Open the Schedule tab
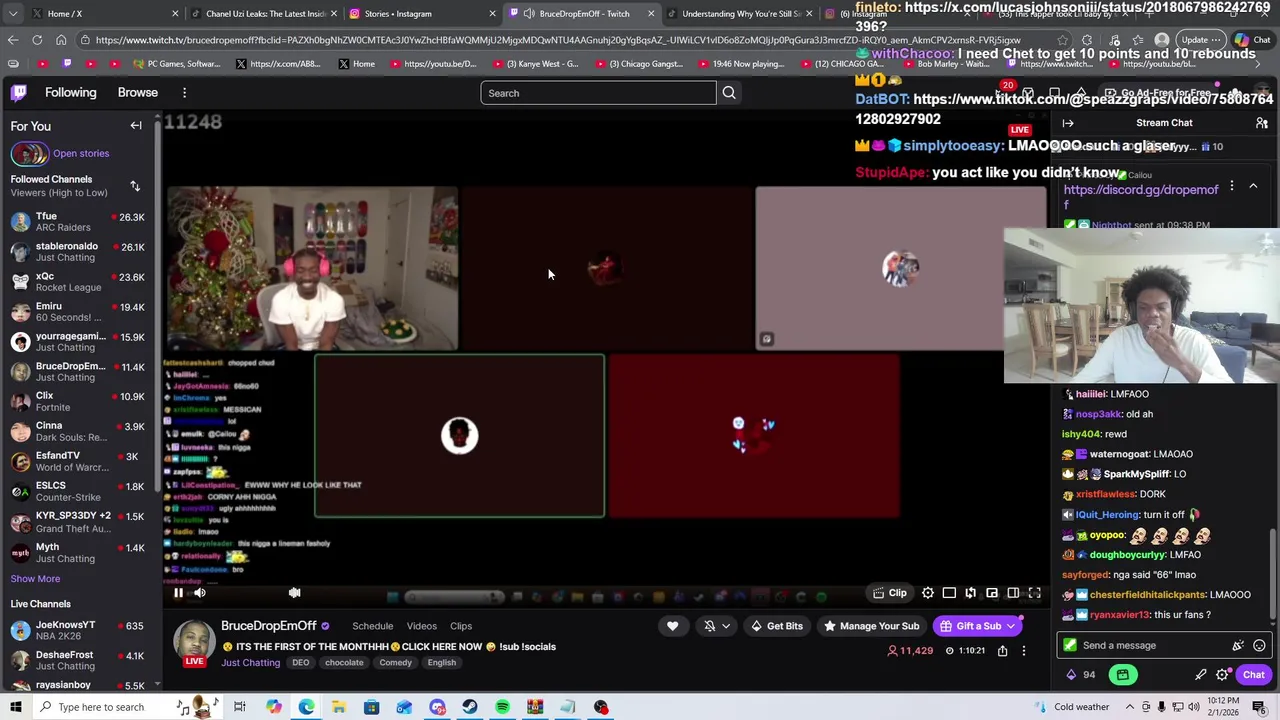Screen dimensions: 1280x720 (372, 626)
